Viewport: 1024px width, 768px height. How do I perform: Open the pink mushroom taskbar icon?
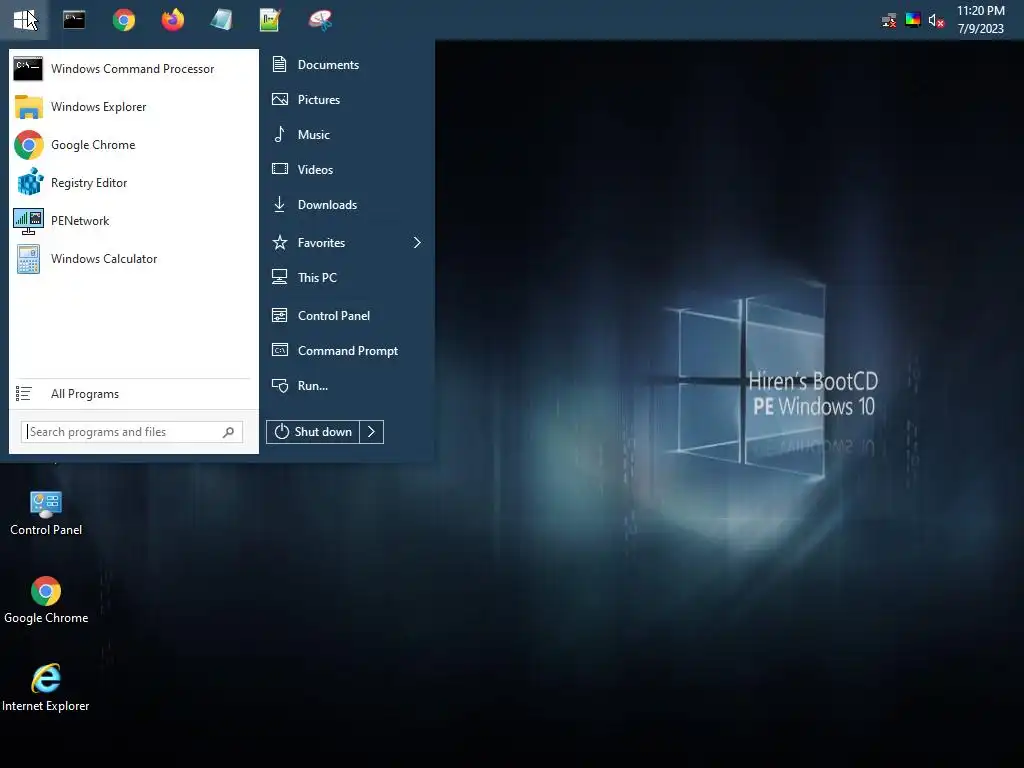320,20
